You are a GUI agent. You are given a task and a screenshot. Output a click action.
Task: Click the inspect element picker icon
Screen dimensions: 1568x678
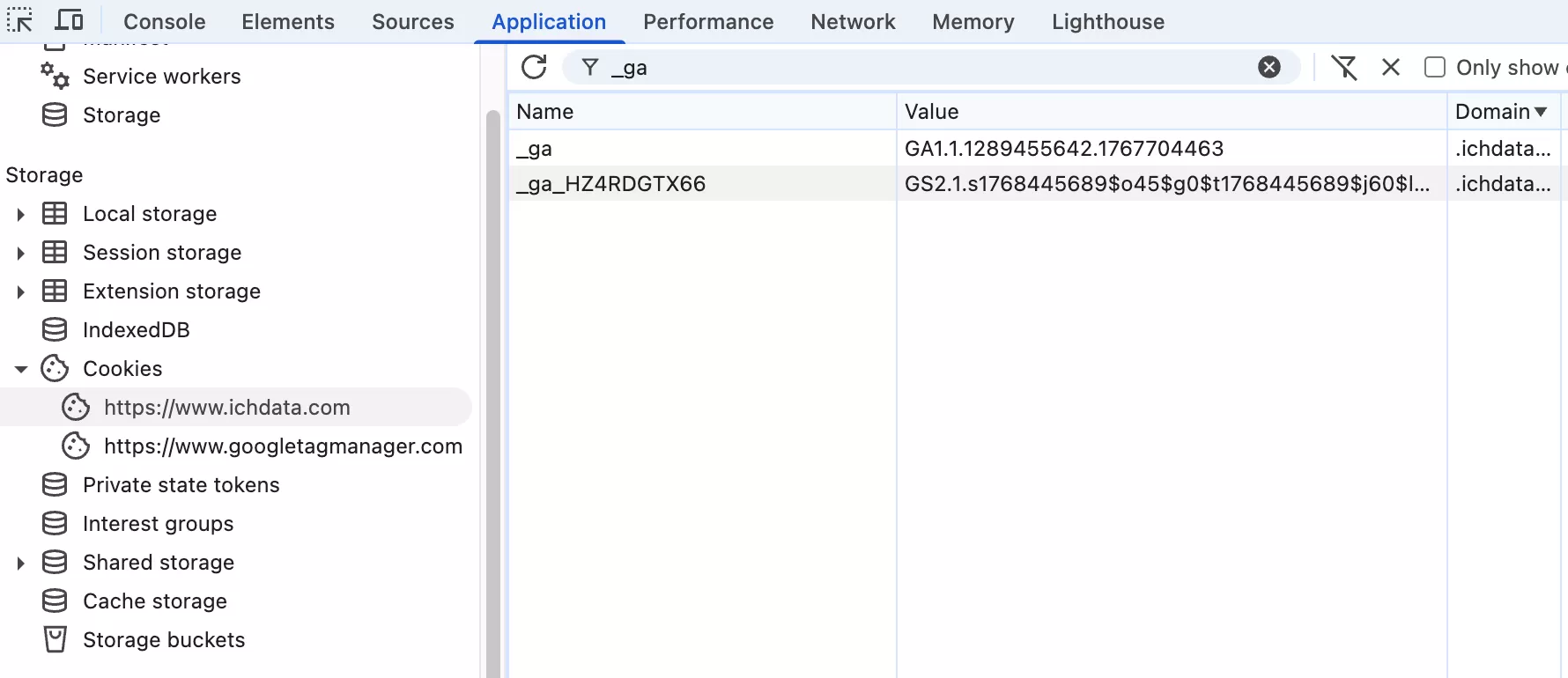(19, 20)
